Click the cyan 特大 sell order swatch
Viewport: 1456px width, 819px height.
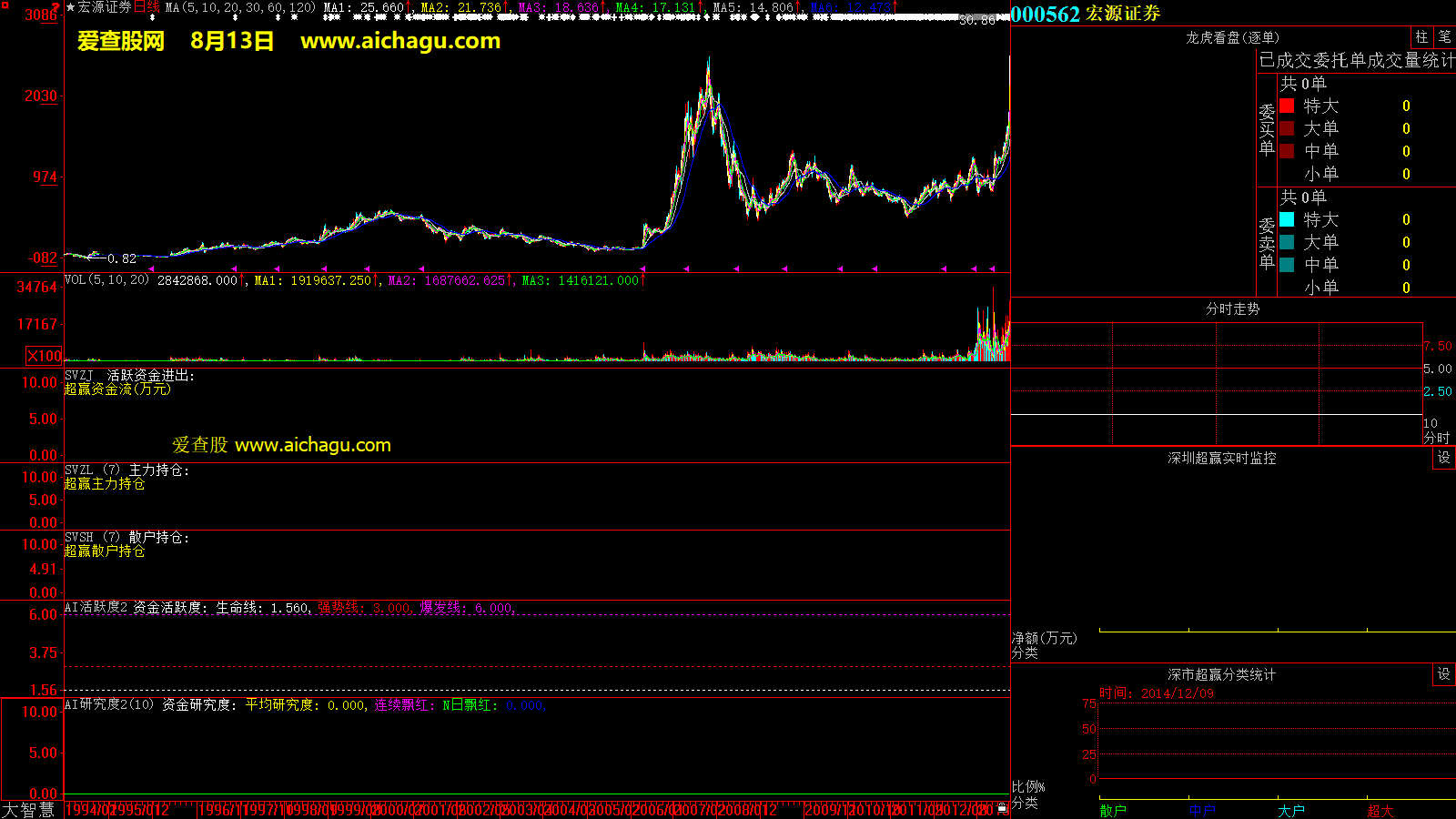click(x=1287, y=219)
